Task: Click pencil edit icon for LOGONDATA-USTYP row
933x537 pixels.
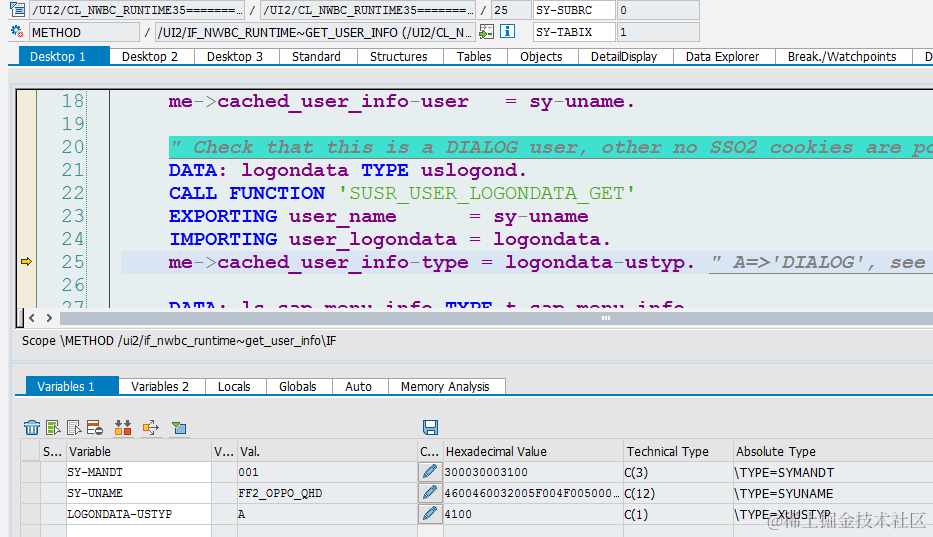Action: tap(430, 514)
